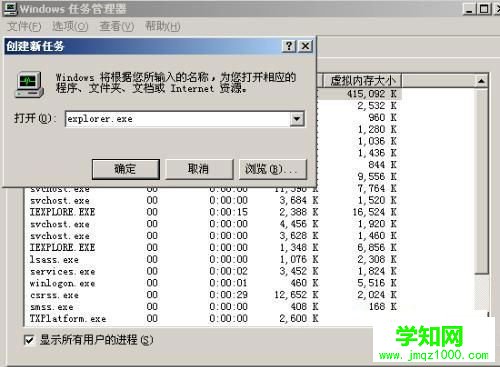This screenshot has width=500, height=367.
Task: Click the 6,856 K virtual memory value
Action: [x=377, y=248]
